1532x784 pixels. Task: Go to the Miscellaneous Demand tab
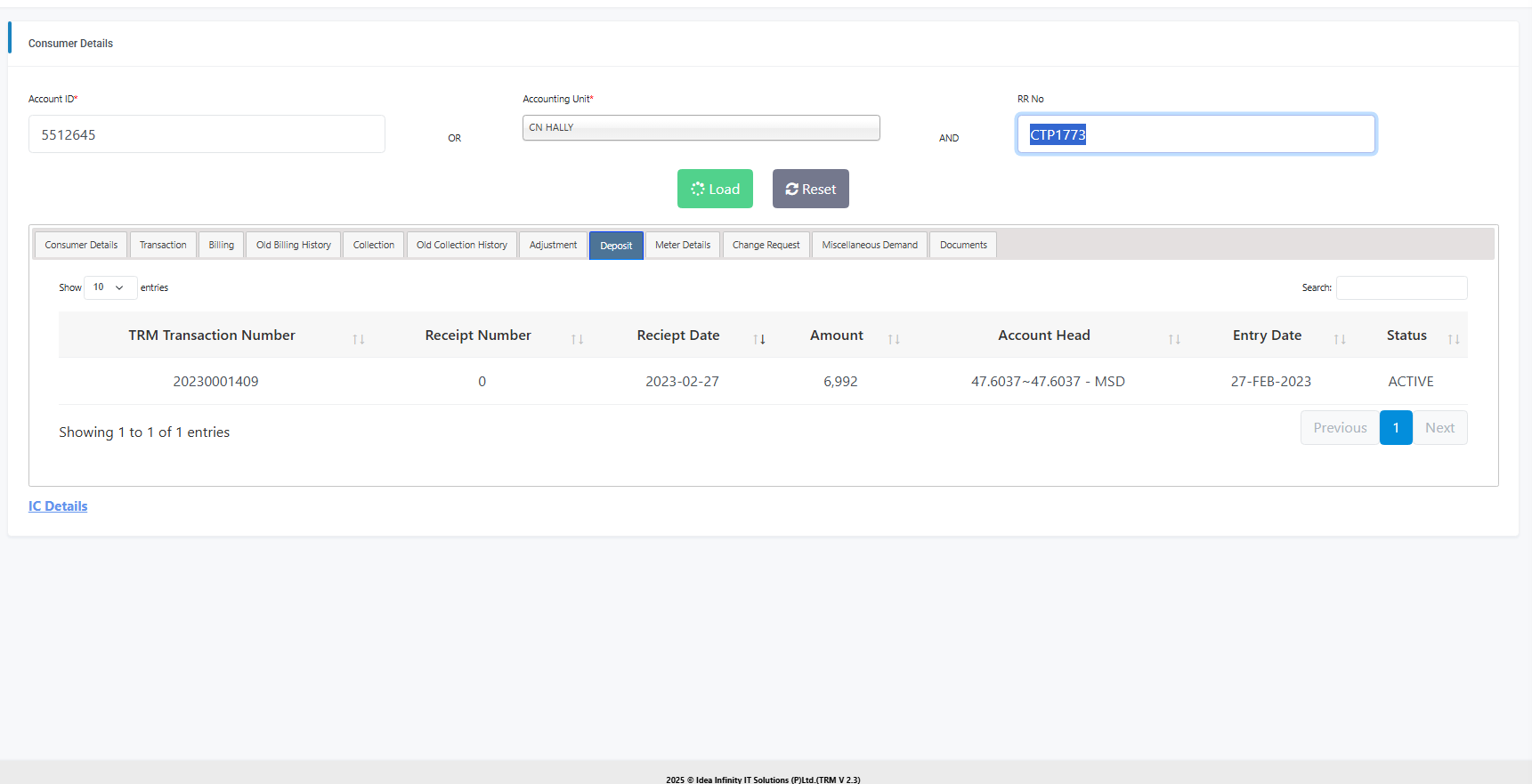coord(869,245)
